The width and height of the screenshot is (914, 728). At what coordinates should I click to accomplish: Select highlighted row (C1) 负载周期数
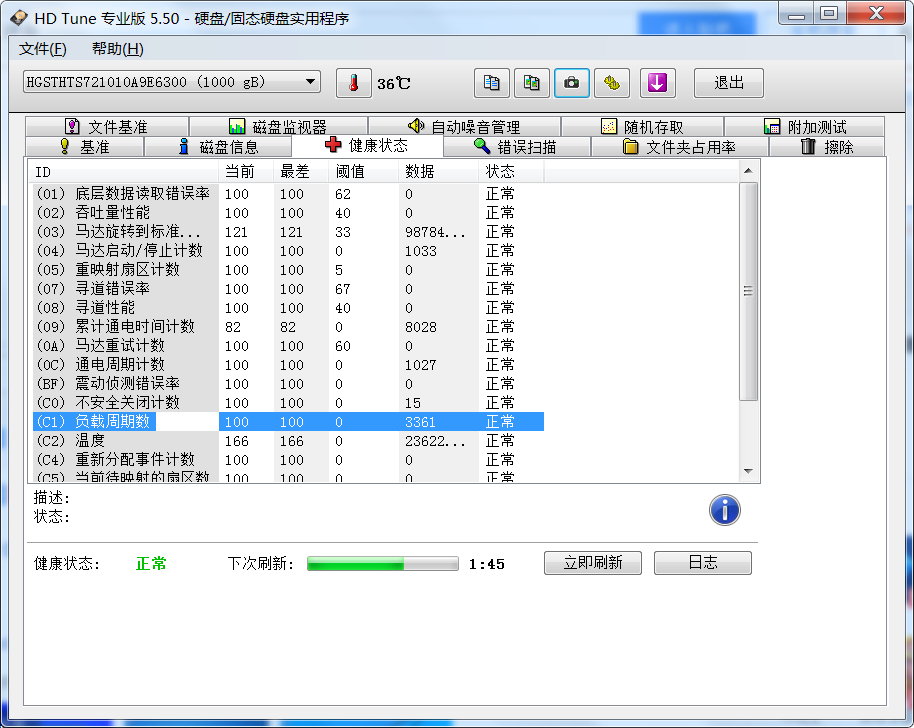289,421
